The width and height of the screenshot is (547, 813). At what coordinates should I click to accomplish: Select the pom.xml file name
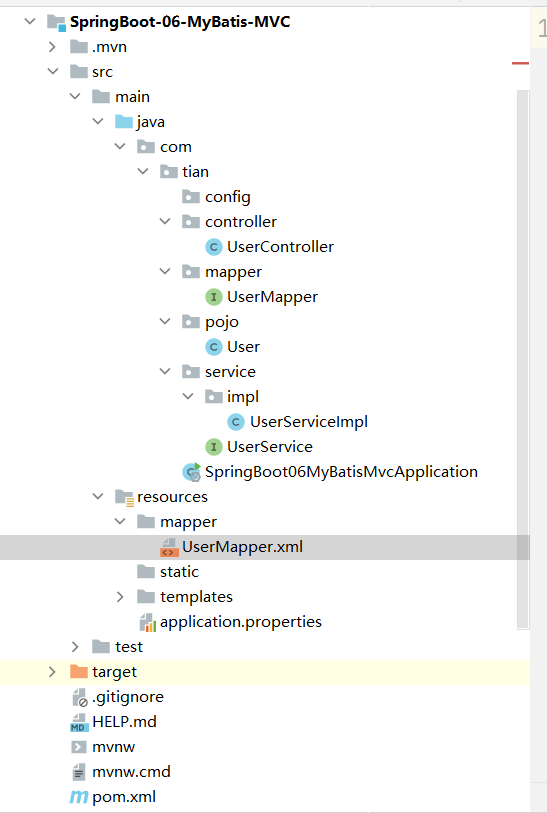pos(124,797)
